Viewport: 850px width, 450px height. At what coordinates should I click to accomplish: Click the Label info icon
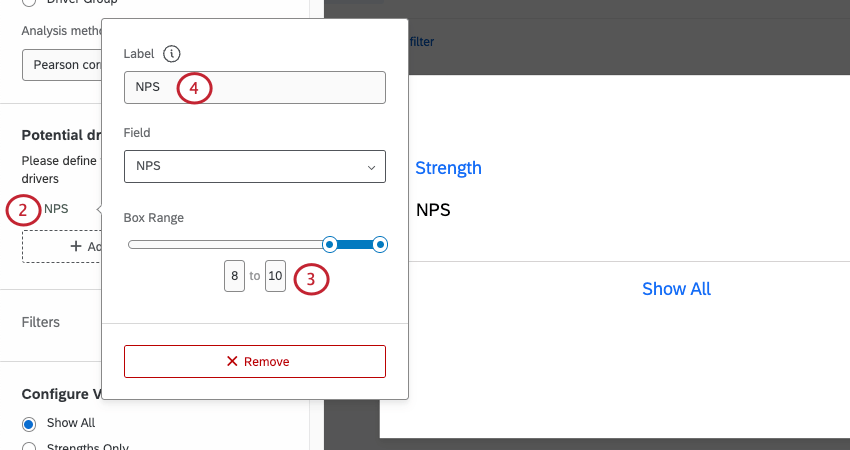tap(174, 53)
